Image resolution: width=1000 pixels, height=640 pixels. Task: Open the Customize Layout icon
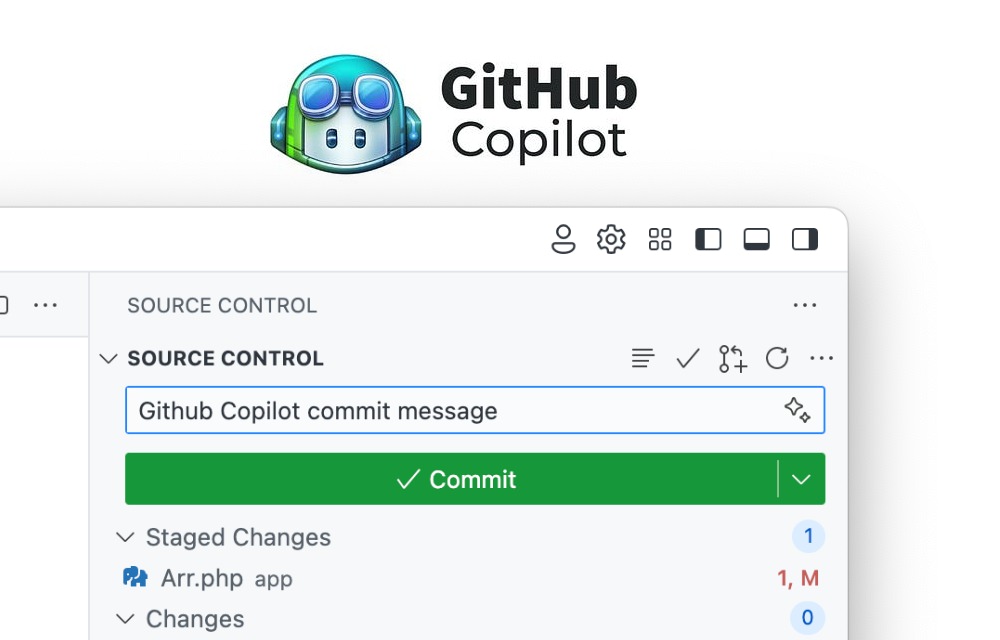(x=659, y=239)
